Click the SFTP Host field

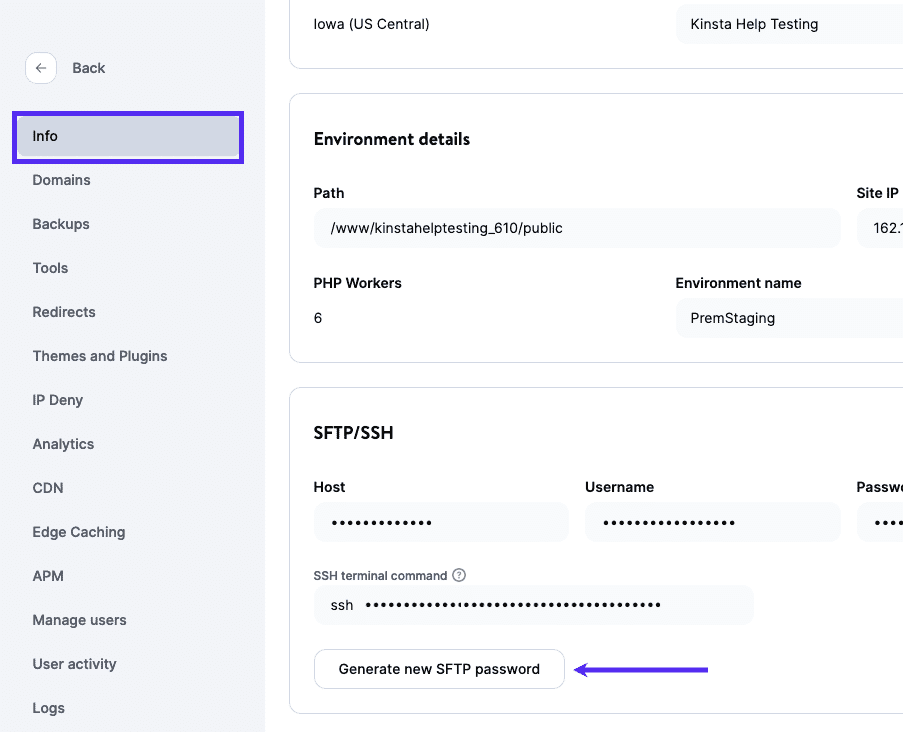(441, 521)
